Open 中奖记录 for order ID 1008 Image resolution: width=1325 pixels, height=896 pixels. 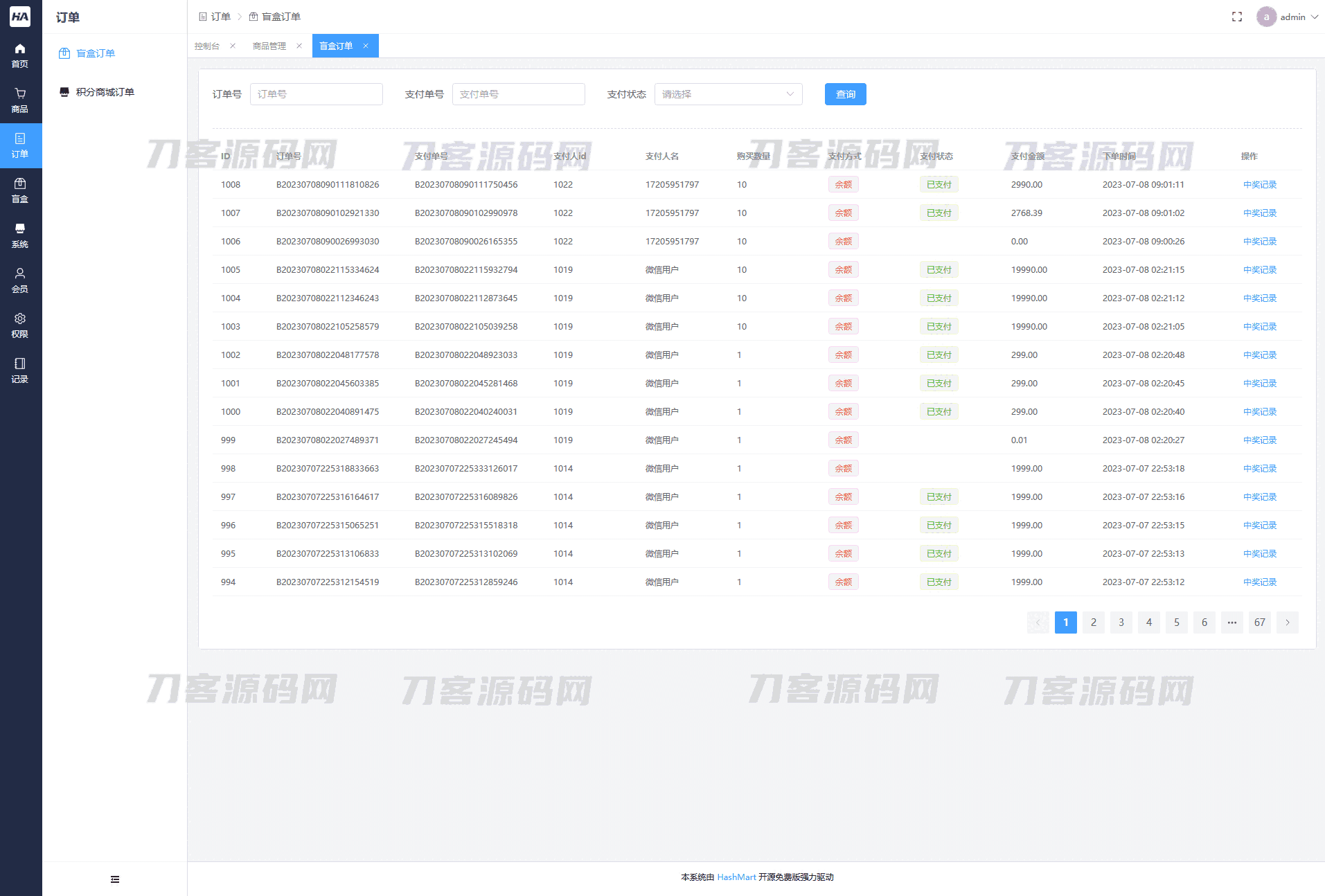pos(1259,185)
